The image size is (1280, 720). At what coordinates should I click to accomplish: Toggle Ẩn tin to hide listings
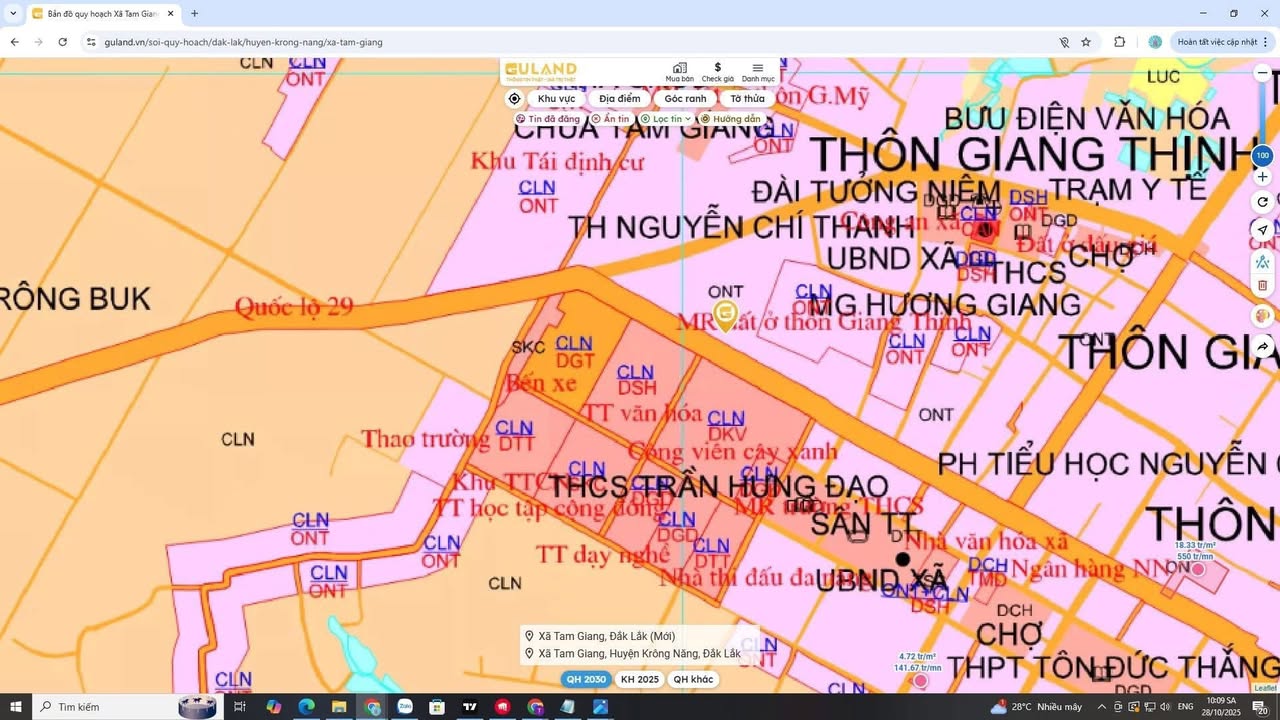pos(611,119)
